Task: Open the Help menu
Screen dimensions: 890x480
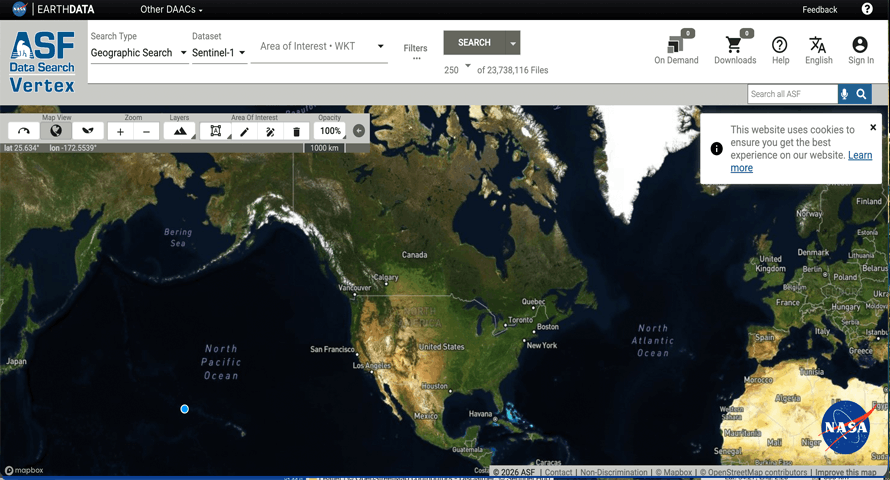Action: tap(780, 50)
